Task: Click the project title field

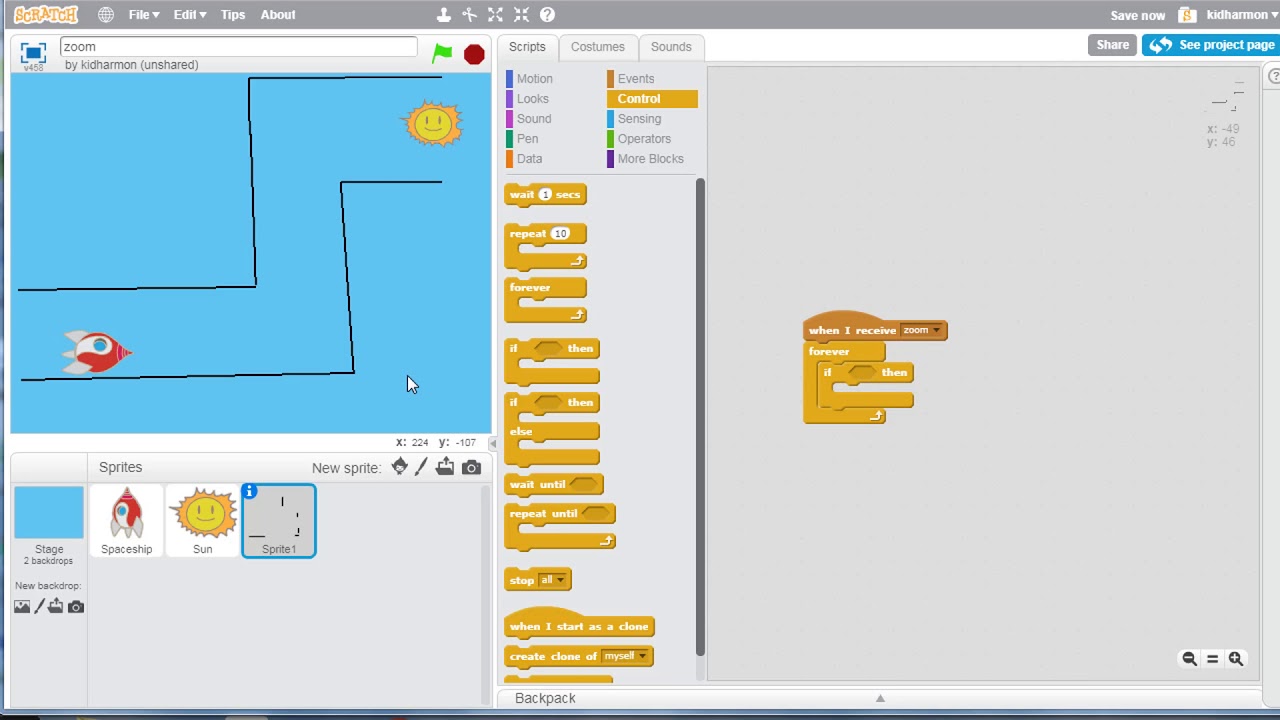Action: pyautogui.click(x=238, y=47)
